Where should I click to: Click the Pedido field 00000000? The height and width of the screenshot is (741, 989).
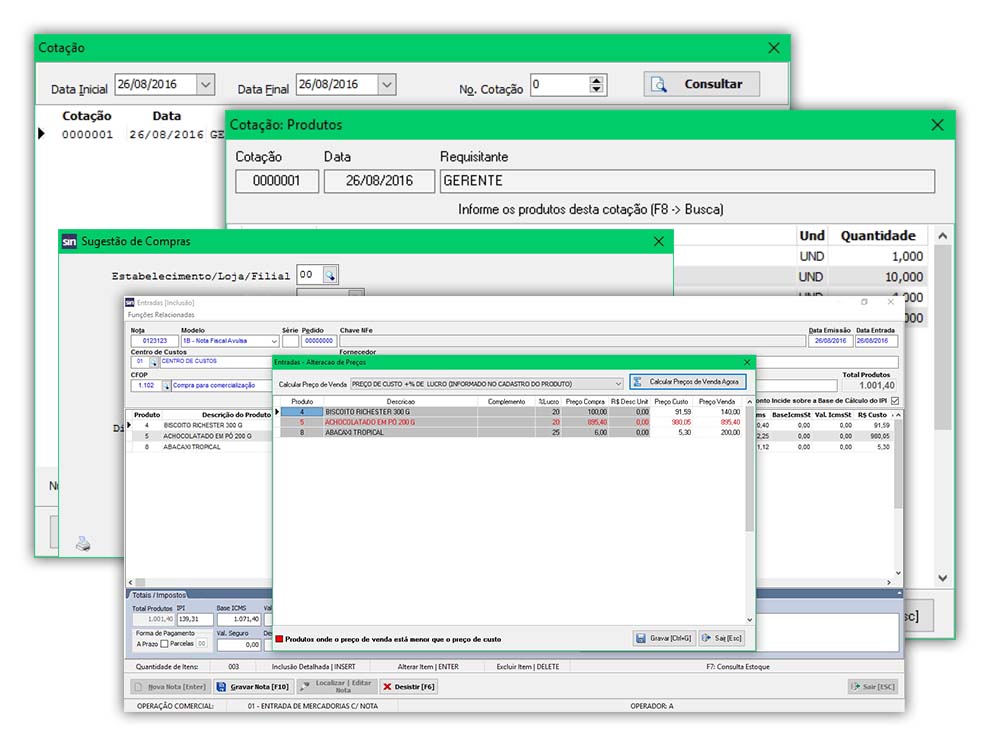319,341
